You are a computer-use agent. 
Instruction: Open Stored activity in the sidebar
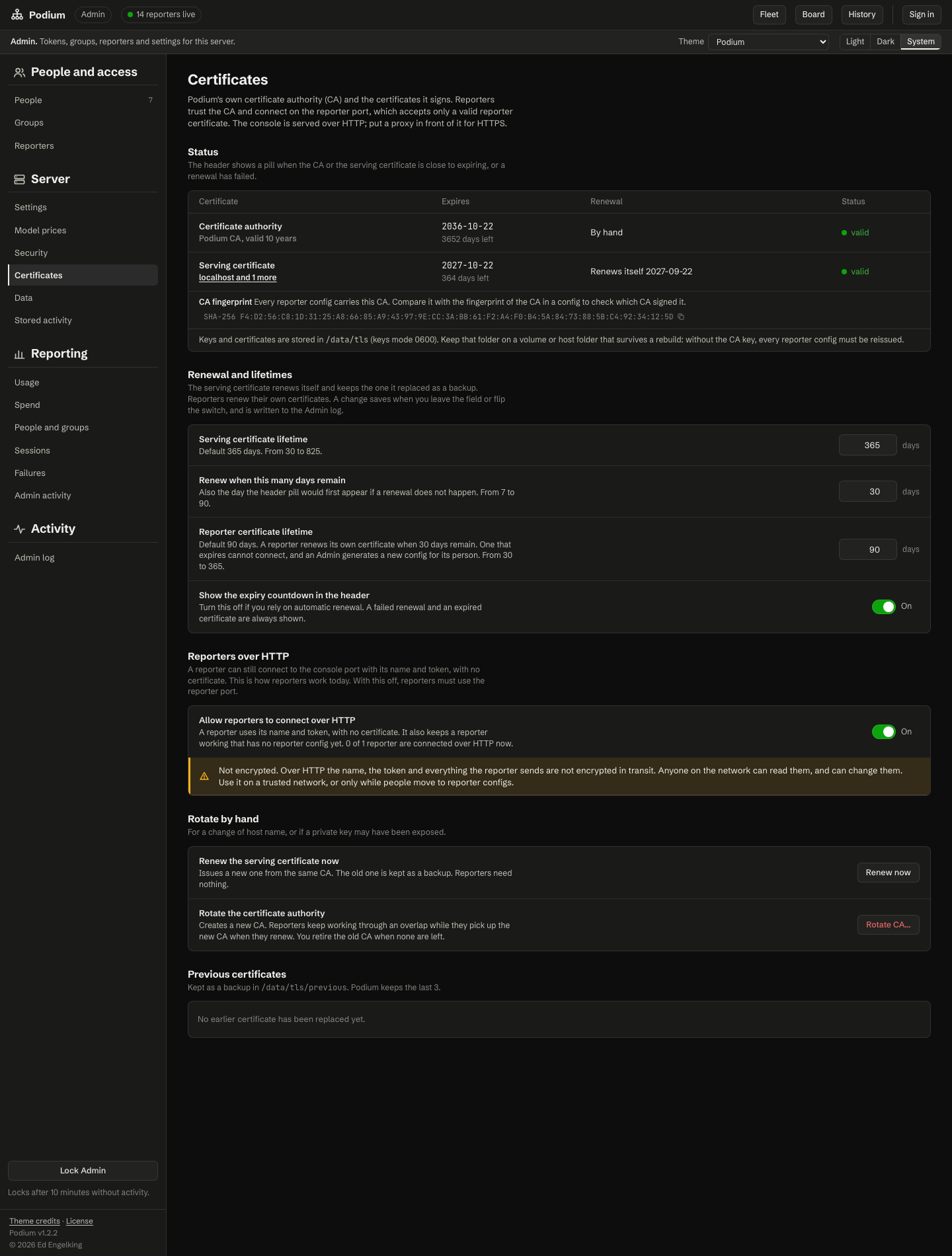click(83, 320)
